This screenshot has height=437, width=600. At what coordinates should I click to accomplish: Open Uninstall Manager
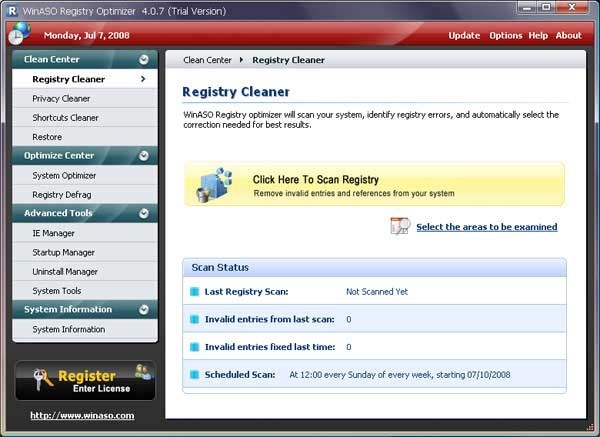[85, 271]
